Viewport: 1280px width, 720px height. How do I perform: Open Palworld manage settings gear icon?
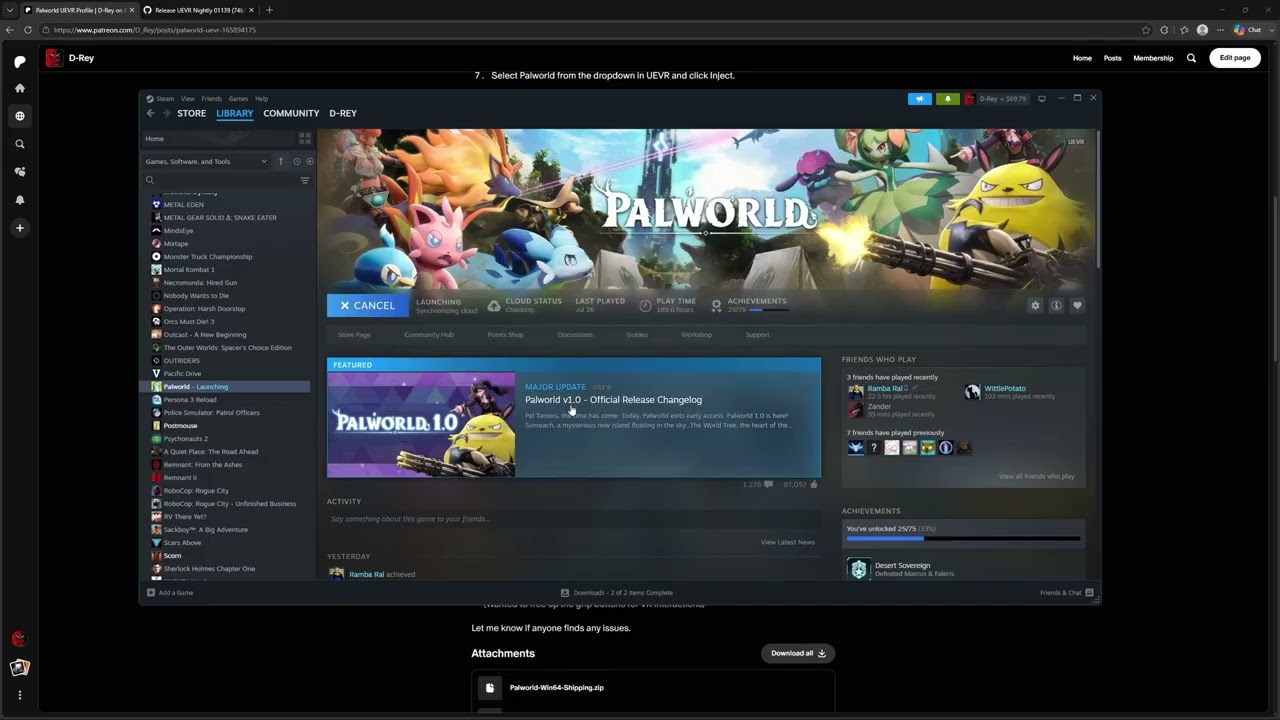tap(1035, 305)
